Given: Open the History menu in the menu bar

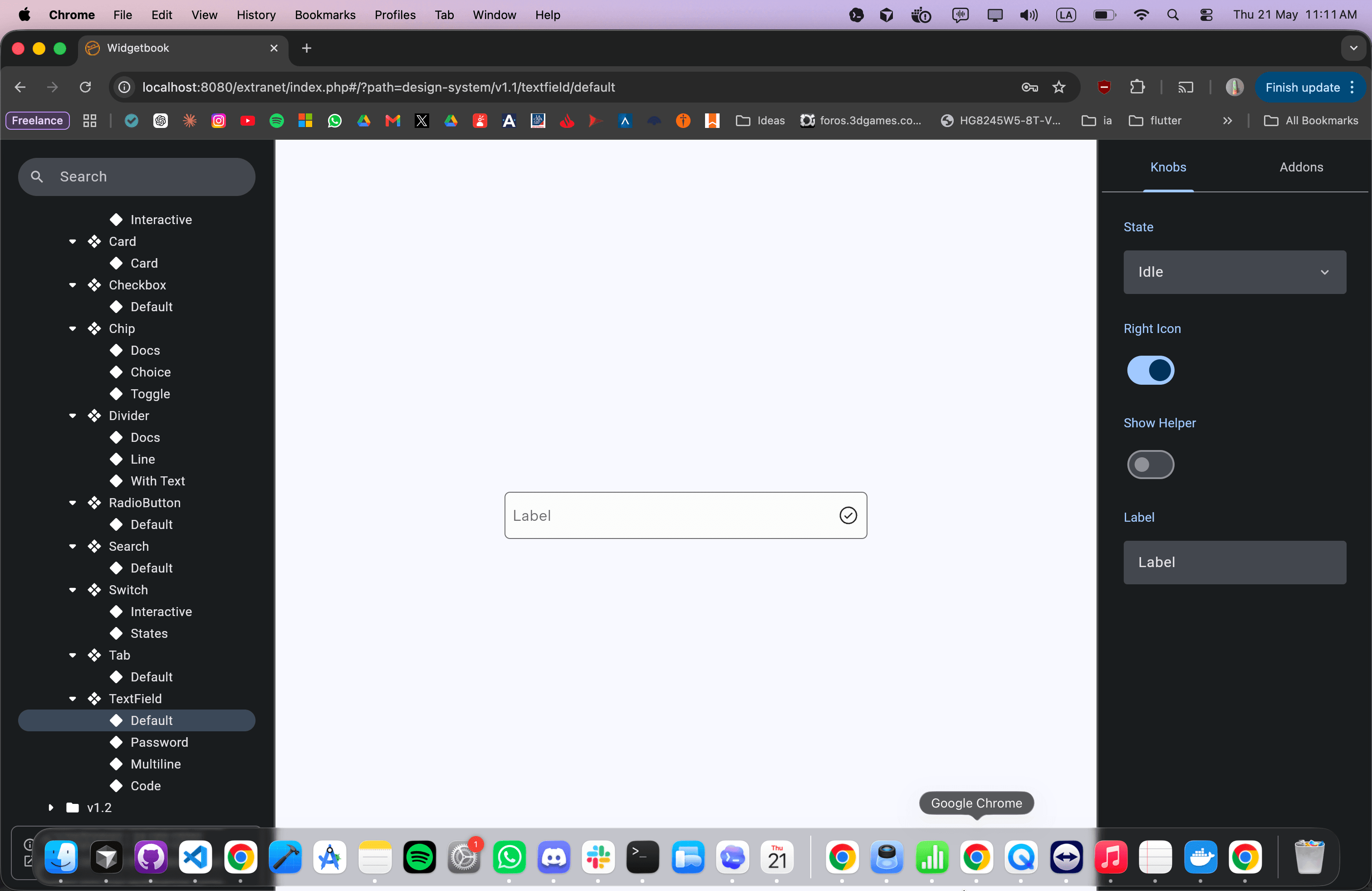Looking at the screenshot, I should click(256, 15).
